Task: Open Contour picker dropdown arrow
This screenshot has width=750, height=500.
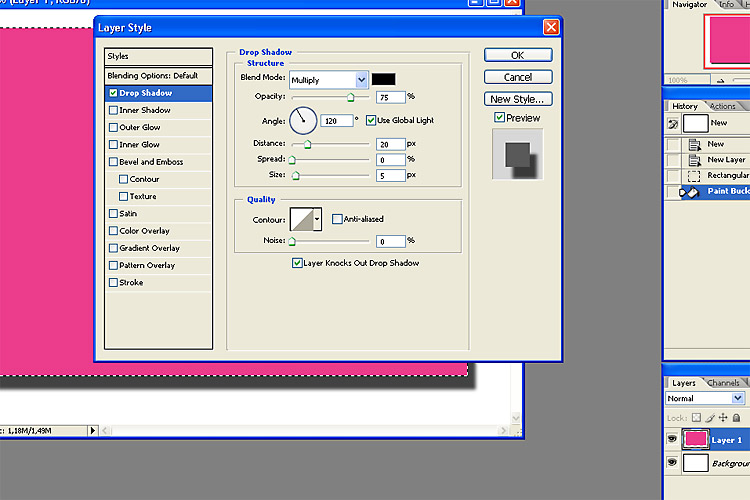Action: 317,219
